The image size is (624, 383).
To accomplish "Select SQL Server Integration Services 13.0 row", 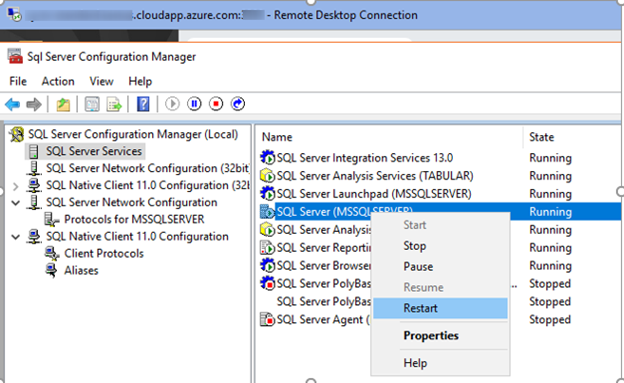I will pos(365,158).
